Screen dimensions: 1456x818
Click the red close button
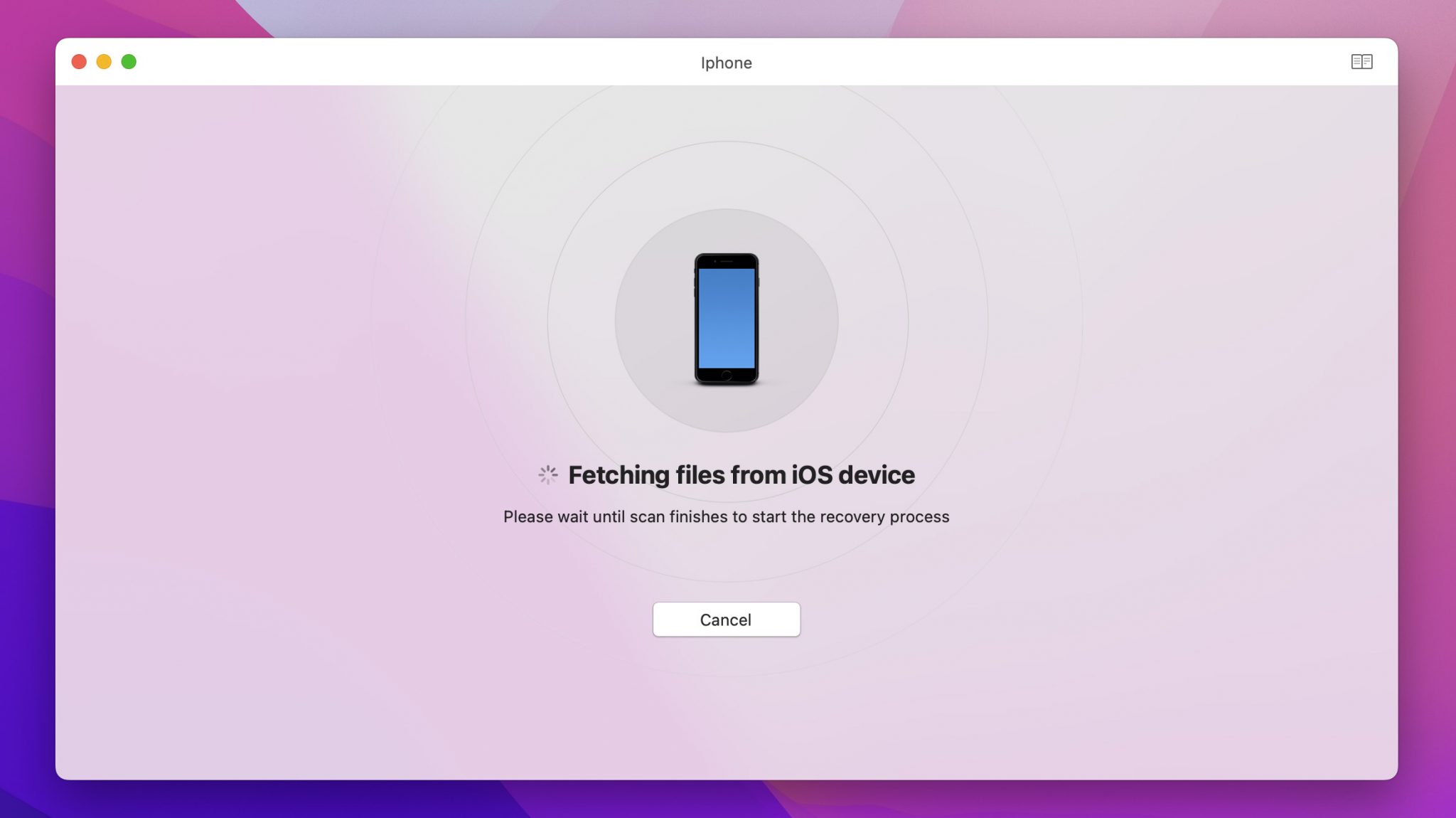point(78,62)
